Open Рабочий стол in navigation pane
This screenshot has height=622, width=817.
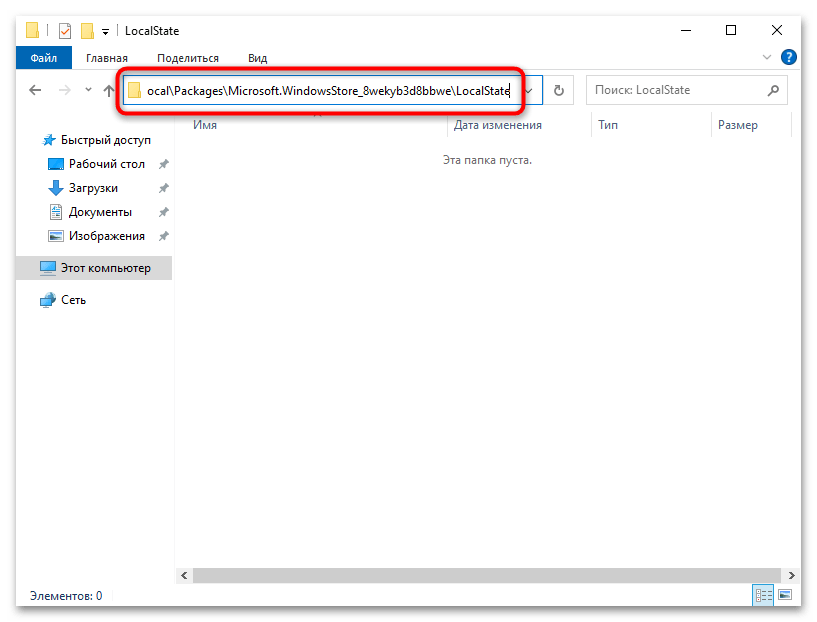click(x=106, y=164)
